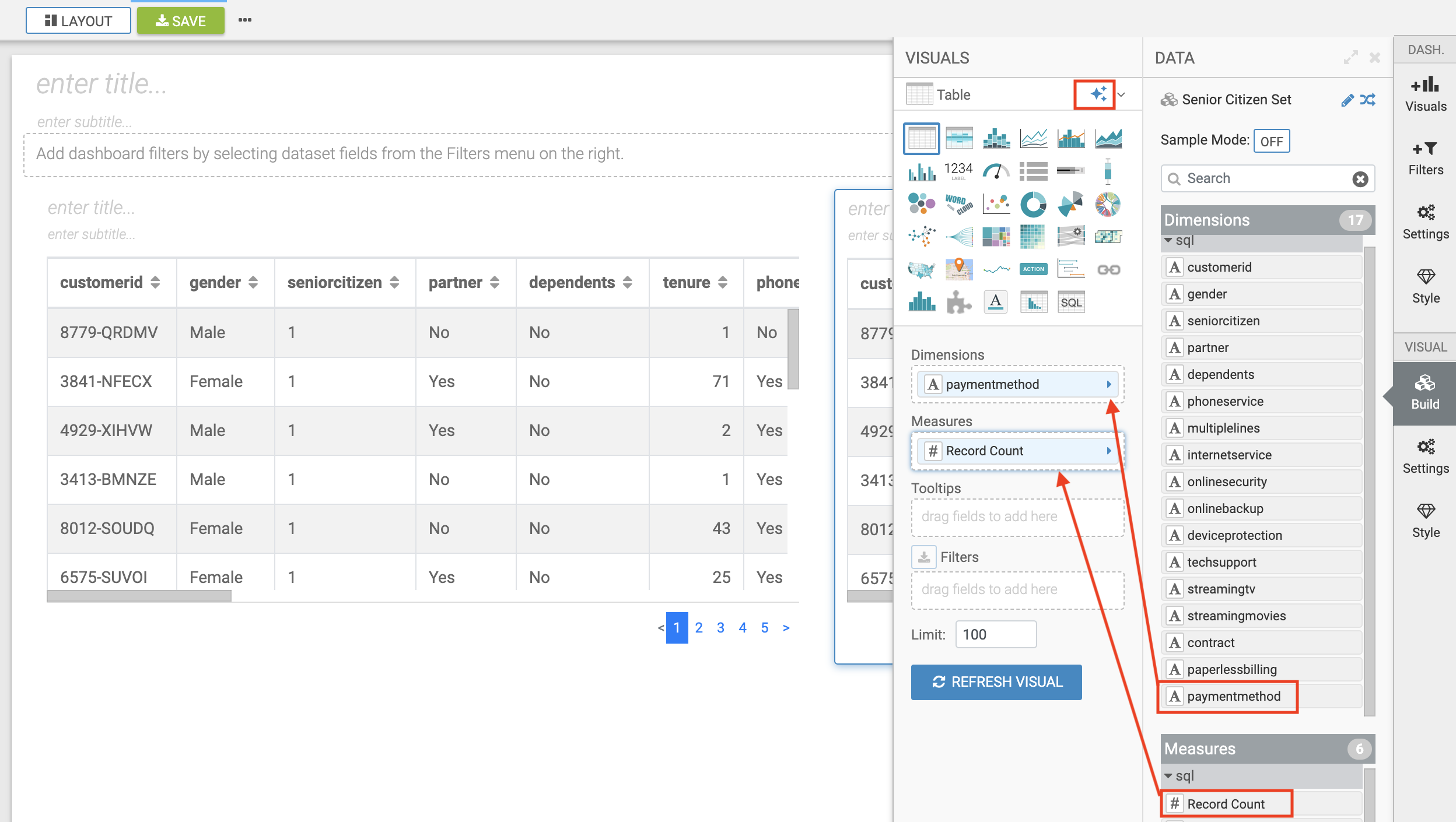Go to page 3 of table
The height and width of the screenshot is (822, 1456).
(x=720, y=628)
